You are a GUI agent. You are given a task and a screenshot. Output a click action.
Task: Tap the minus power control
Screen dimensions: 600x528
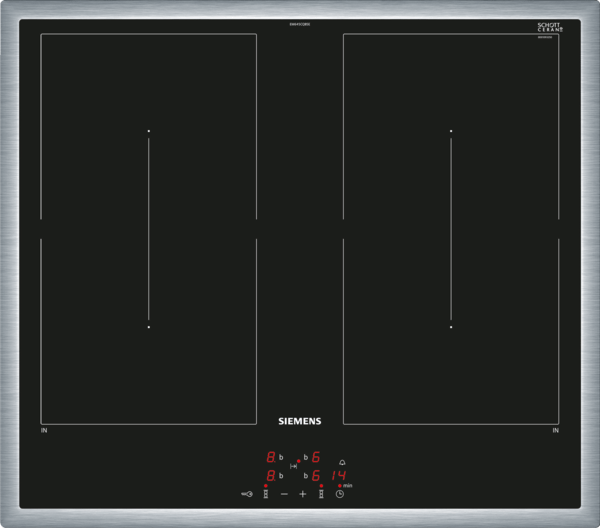point(284,494)
